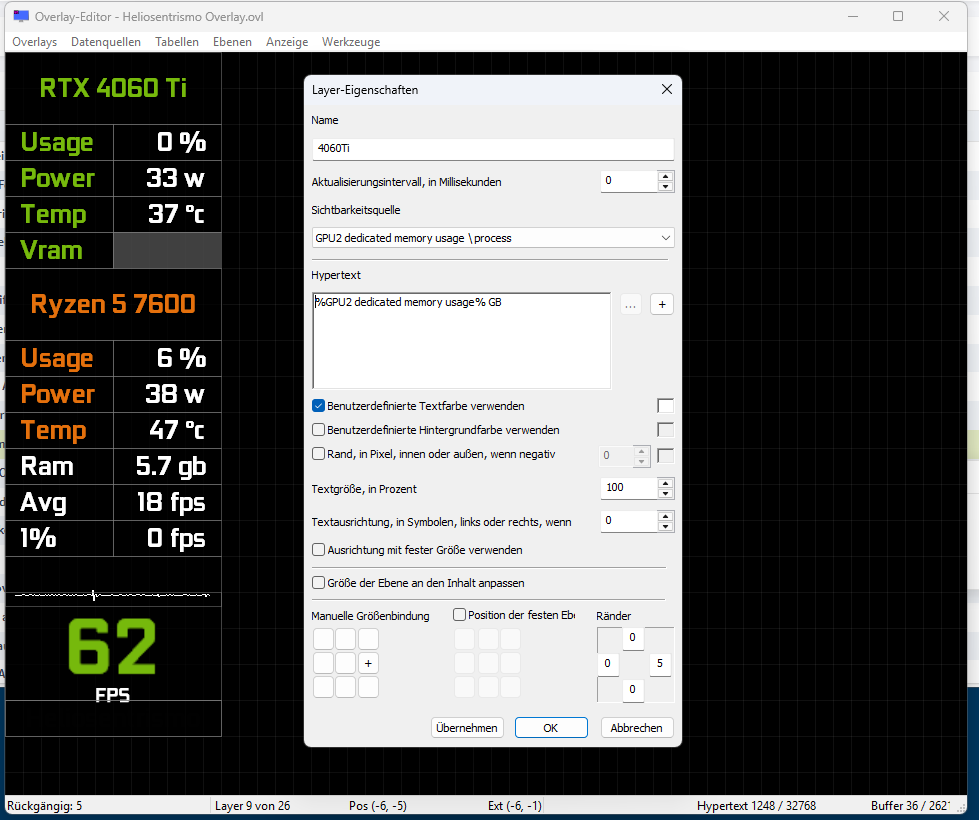Check Größe der Ebene an den Inhalt anpassen
The image size is (979, 820).
pos(318,583)
